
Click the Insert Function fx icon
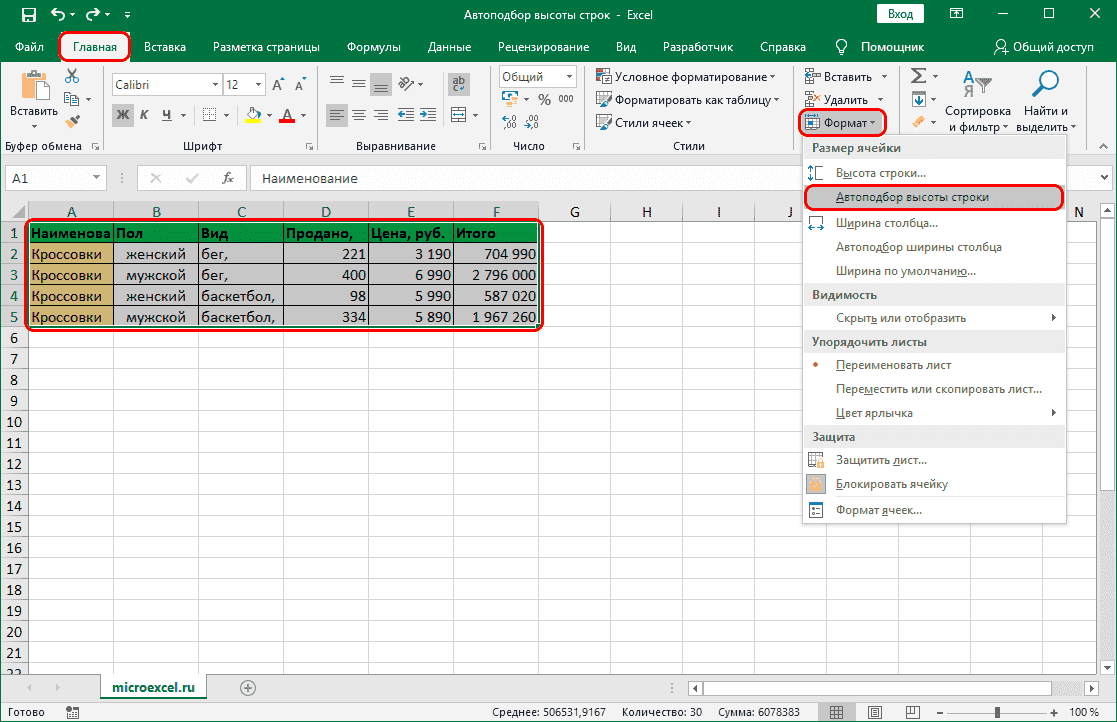tap(228, 178)
